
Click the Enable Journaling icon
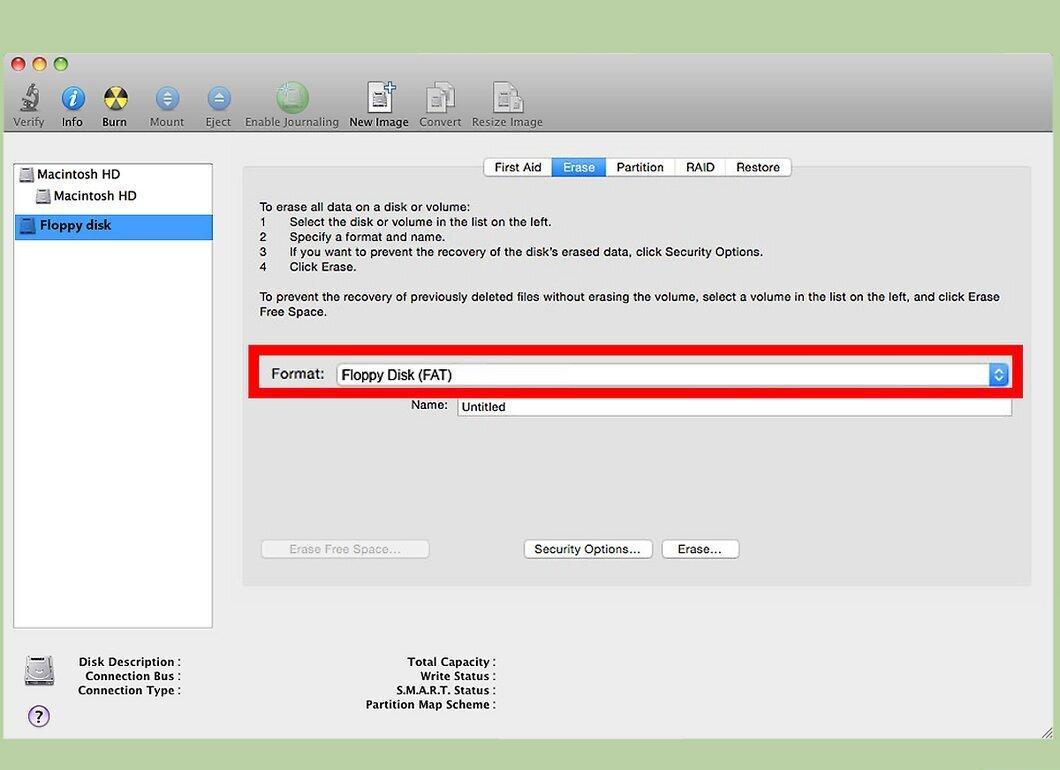point(292,99)
